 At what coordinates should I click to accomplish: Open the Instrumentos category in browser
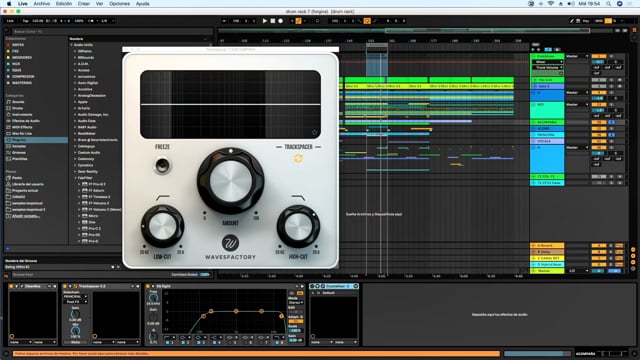point(22,115)
